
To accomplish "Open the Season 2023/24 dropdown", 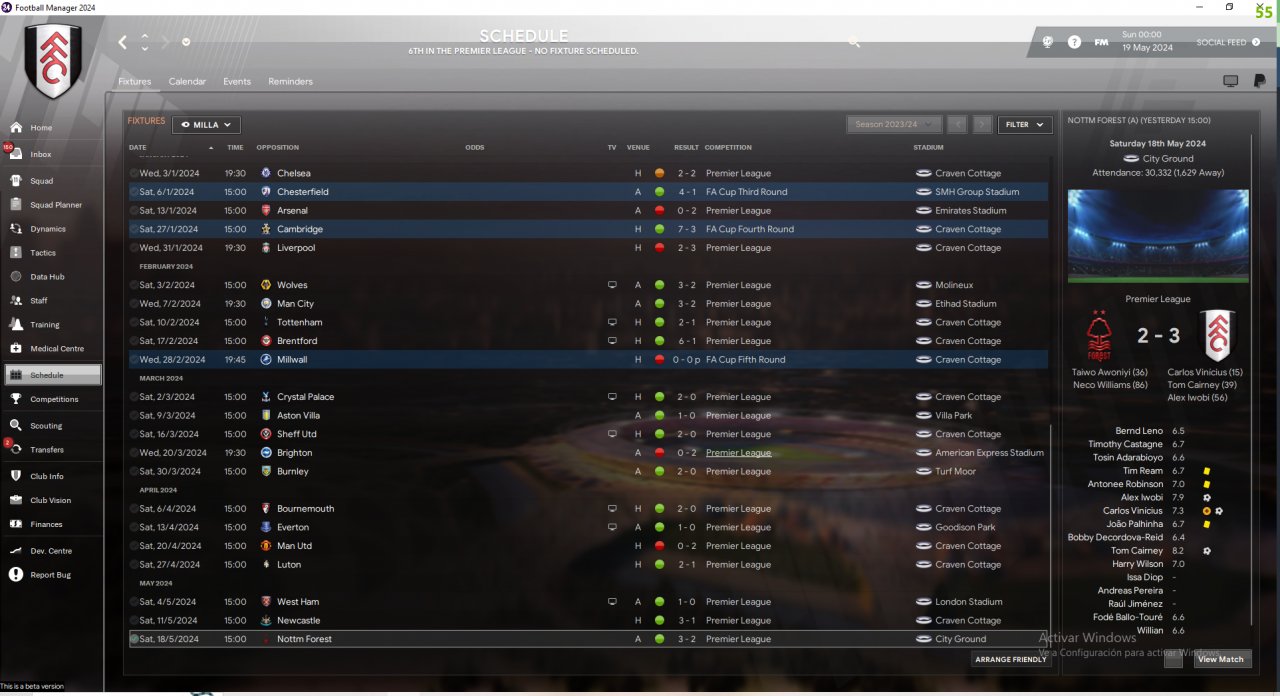I will [x=894, y=124].
